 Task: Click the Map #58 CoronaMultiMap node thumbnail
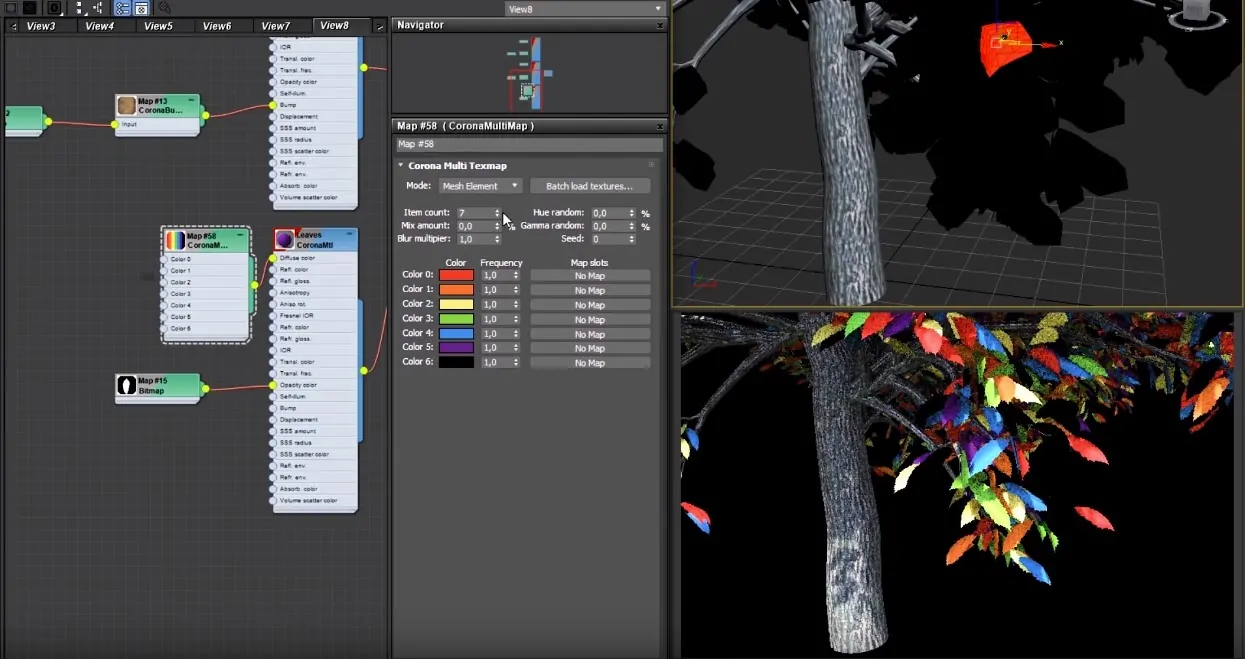click(175, 240)
